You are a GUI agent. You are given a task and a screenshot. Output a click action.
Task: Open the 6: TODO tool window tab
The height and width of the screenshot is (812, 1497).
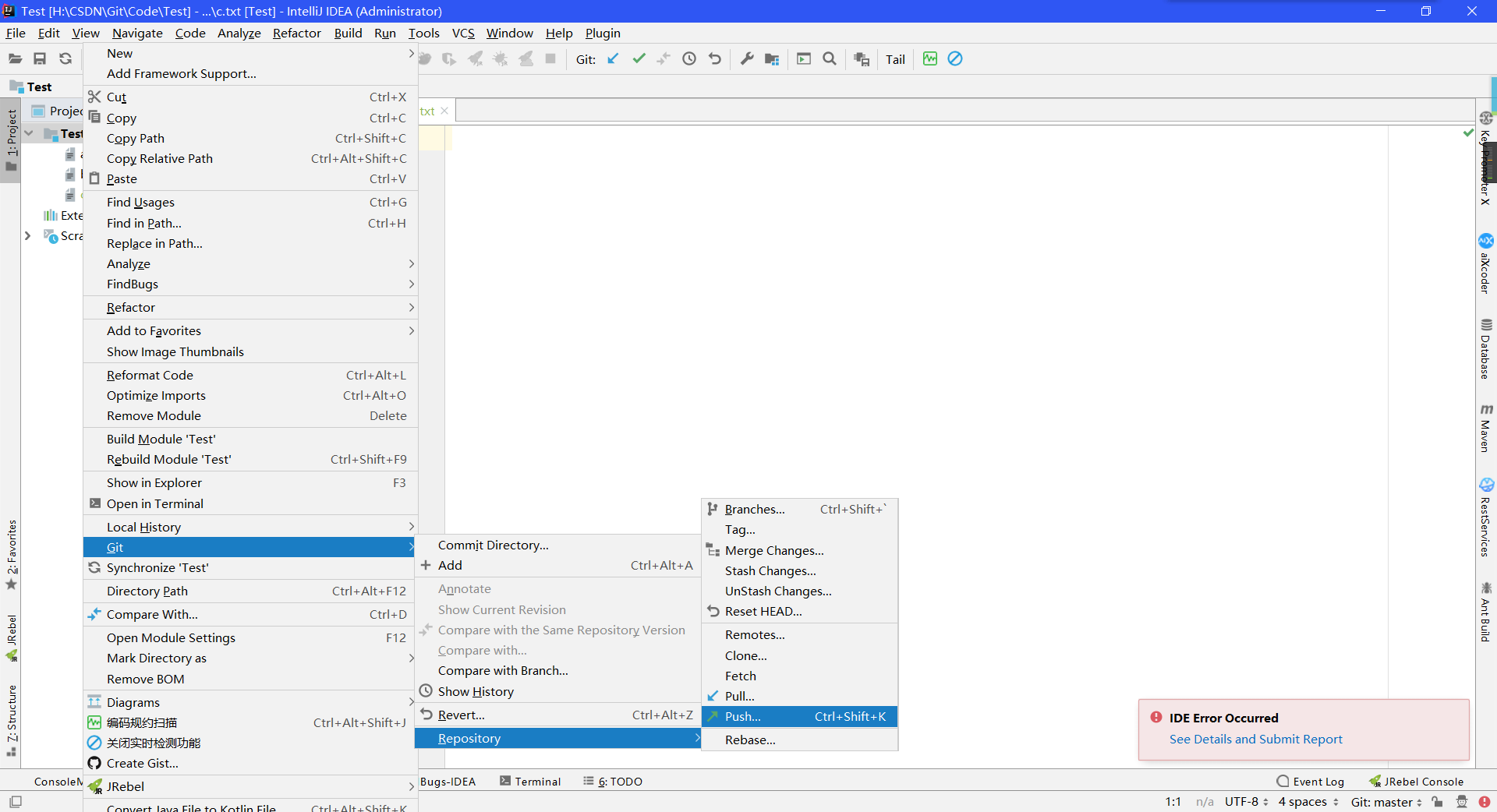tap(613, 782)
